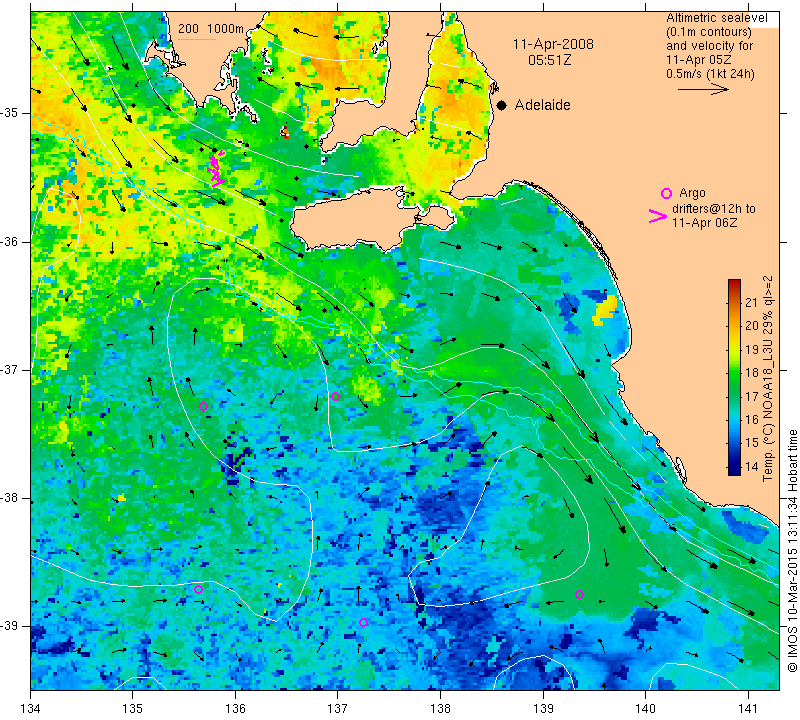Click the cyan isobath legend line under 200 1000m

coord(197,39)
